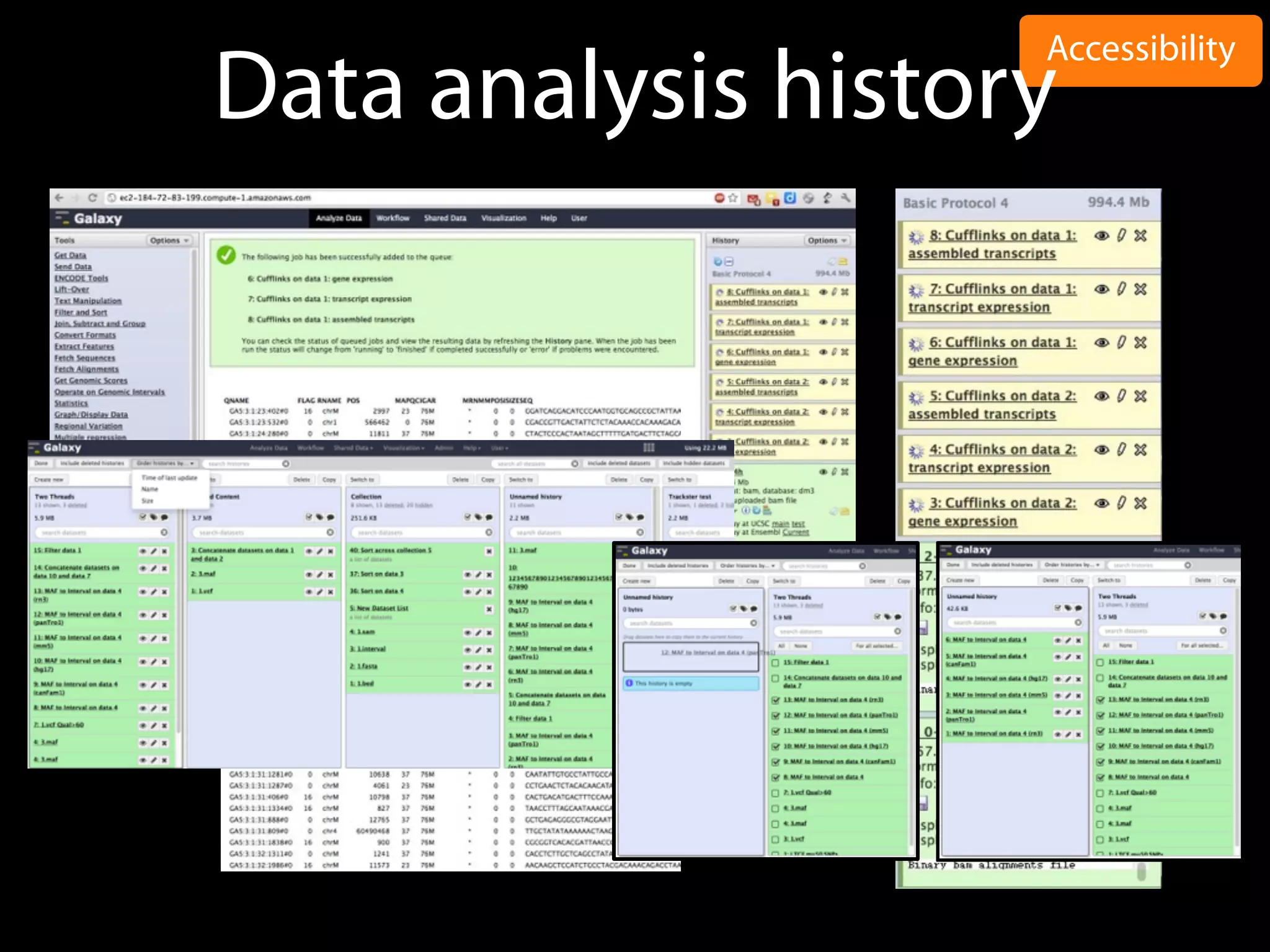Click running spinner icon of 7: Cufflinks, enlarged panel

(x=916, y=290)
